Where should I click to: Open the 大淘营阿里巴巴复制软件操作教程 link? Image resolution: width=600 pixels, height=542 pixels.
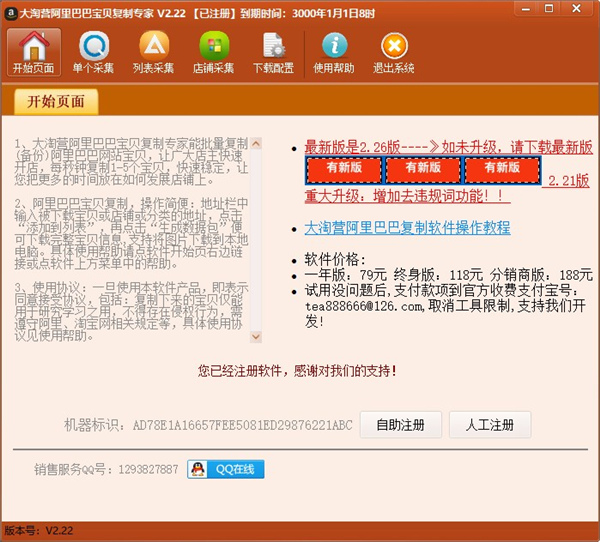pos(407,228)
